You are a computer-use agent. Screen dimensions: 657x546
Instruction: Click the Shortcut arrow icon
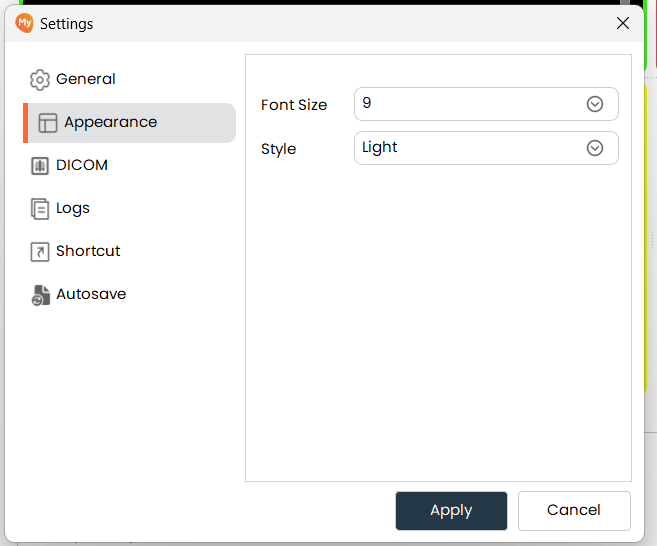pyautogui.click(x=40, y=252)
